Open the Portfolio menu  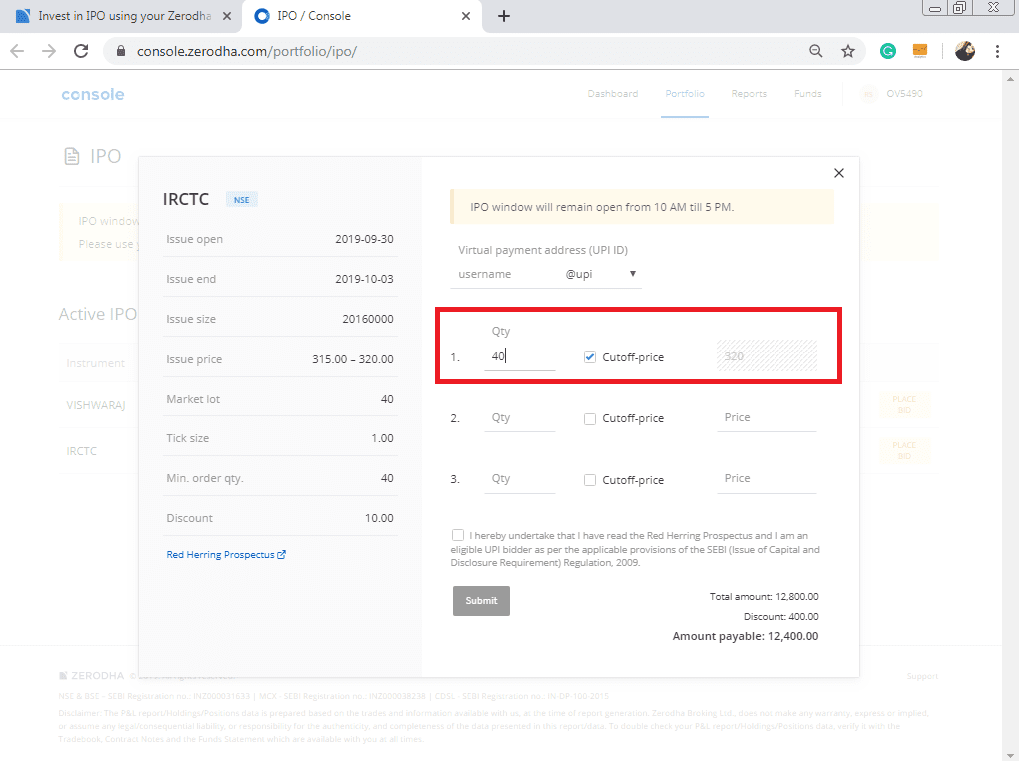pyautogui.click(x=685, y=94)
